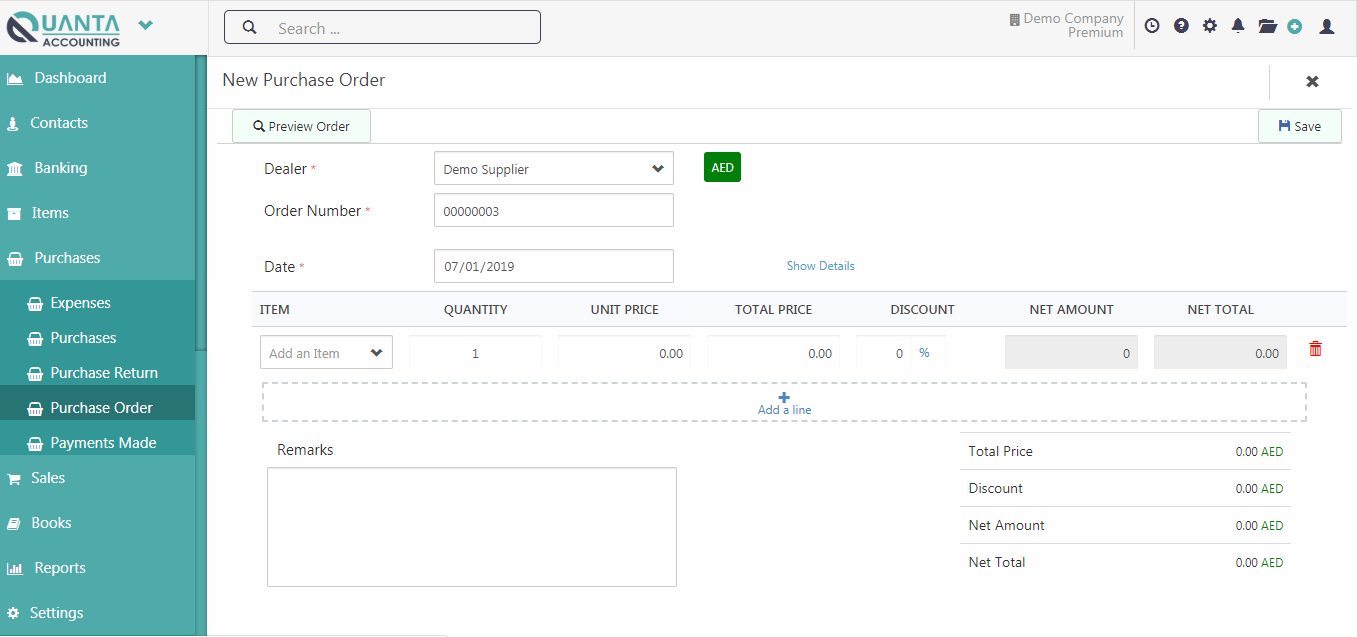This screenshot has height=637, width=1357.
Task: Open Expenses under Purchases
Action: point(98,303)
